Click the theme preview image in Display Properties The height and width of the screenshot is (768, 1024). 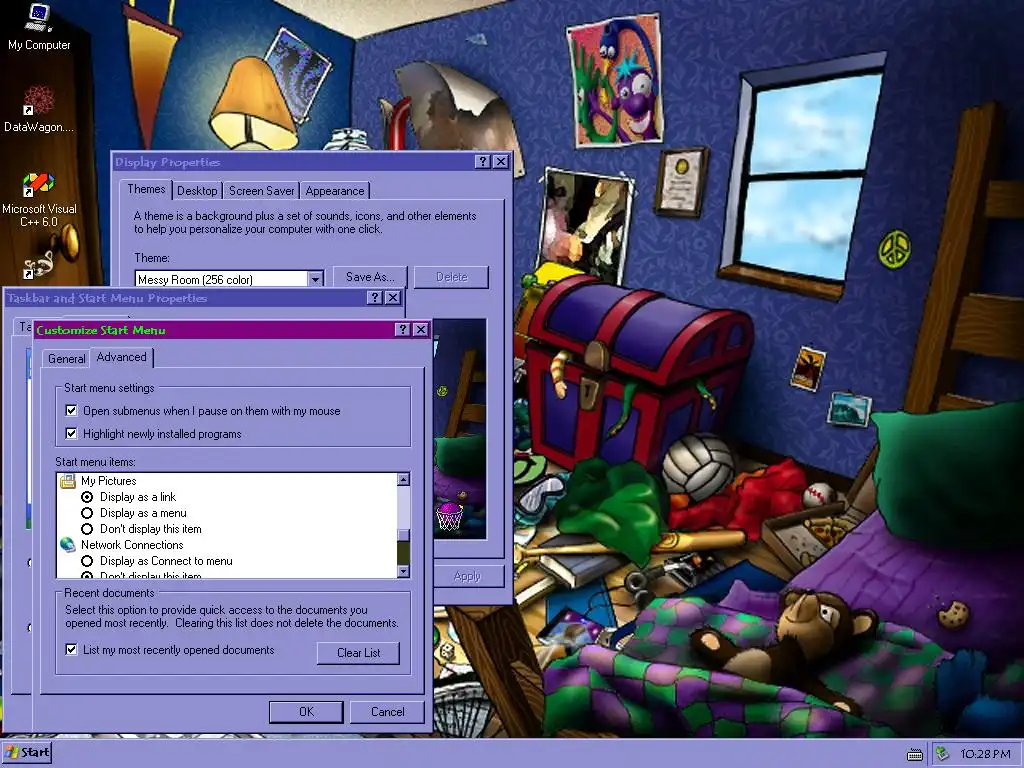point(460,428)
